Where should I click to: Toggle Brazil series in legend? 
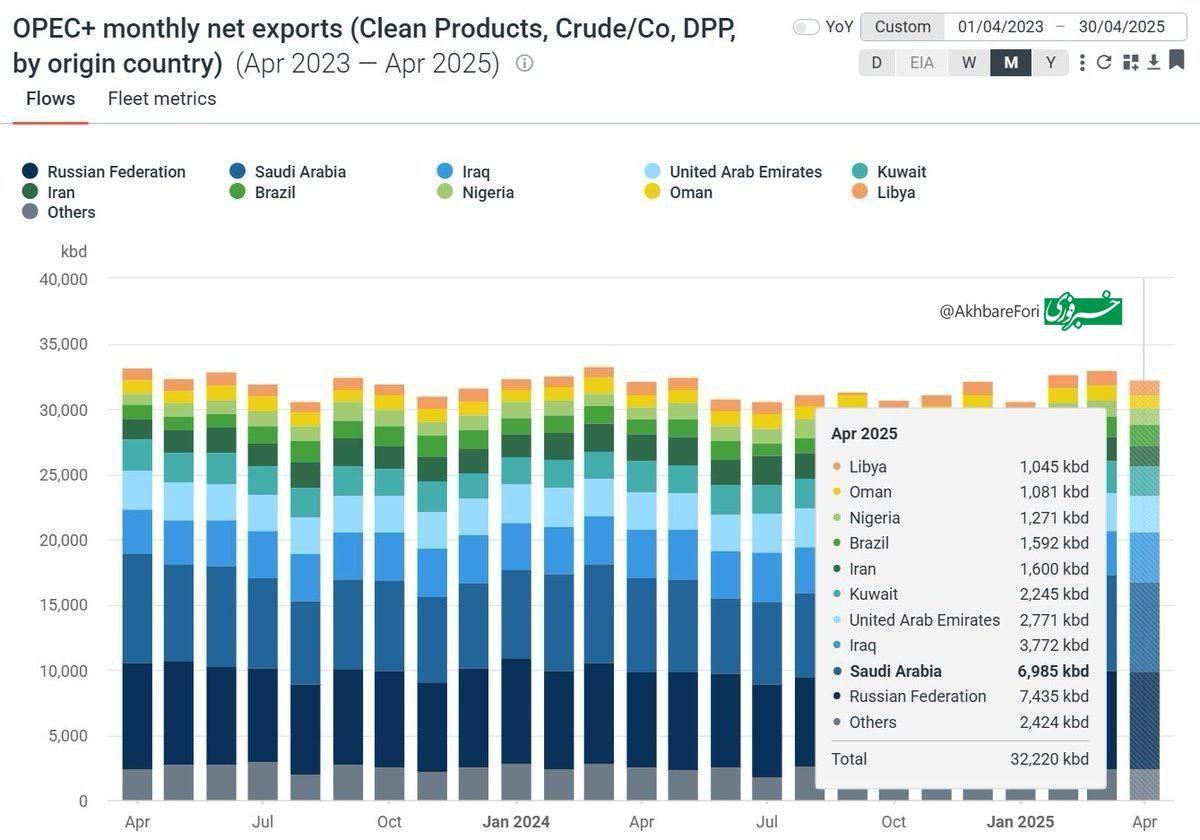[x=263, y=193]
